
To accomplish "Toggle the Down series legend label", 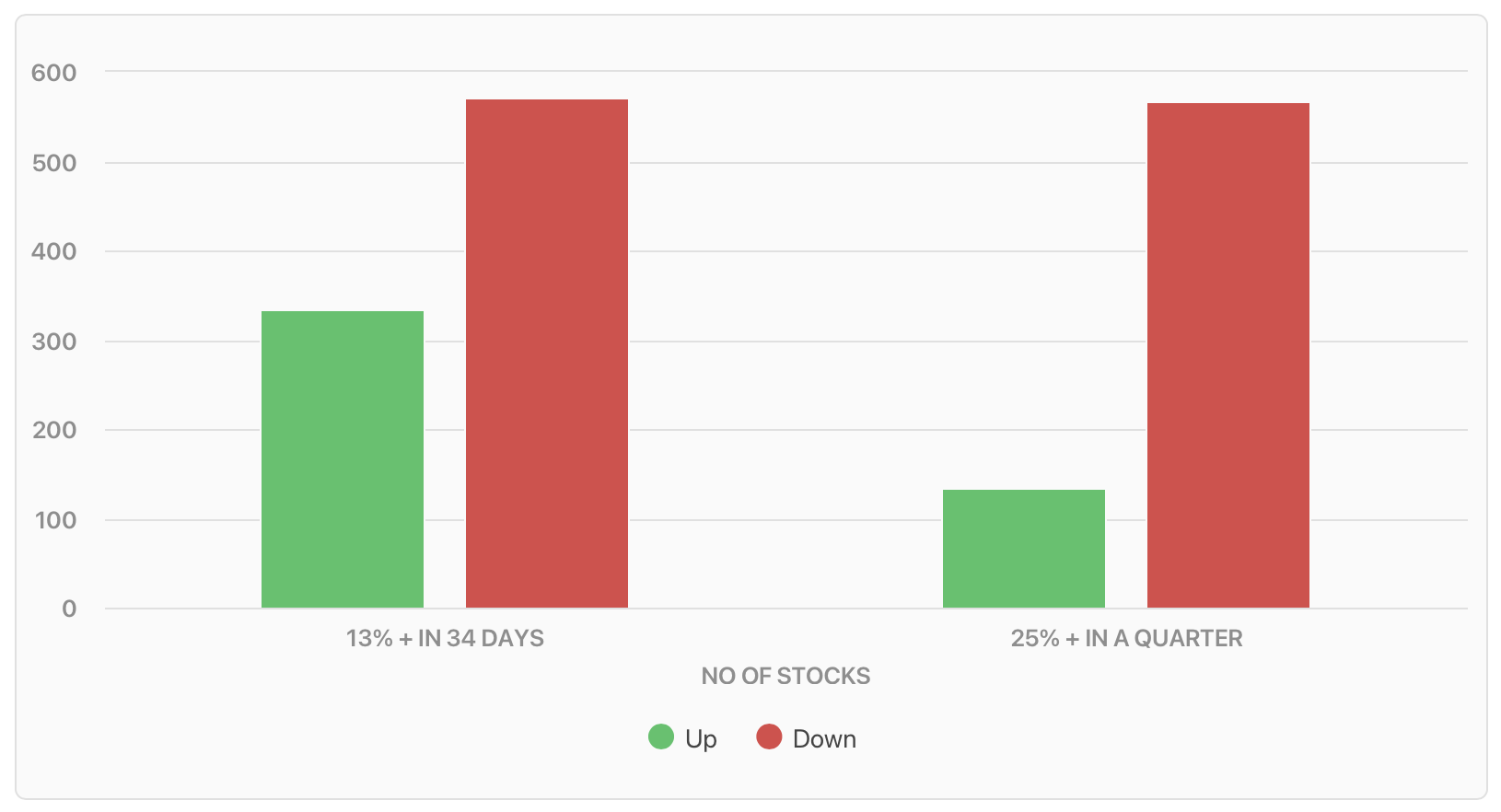I will click(824, 739).
